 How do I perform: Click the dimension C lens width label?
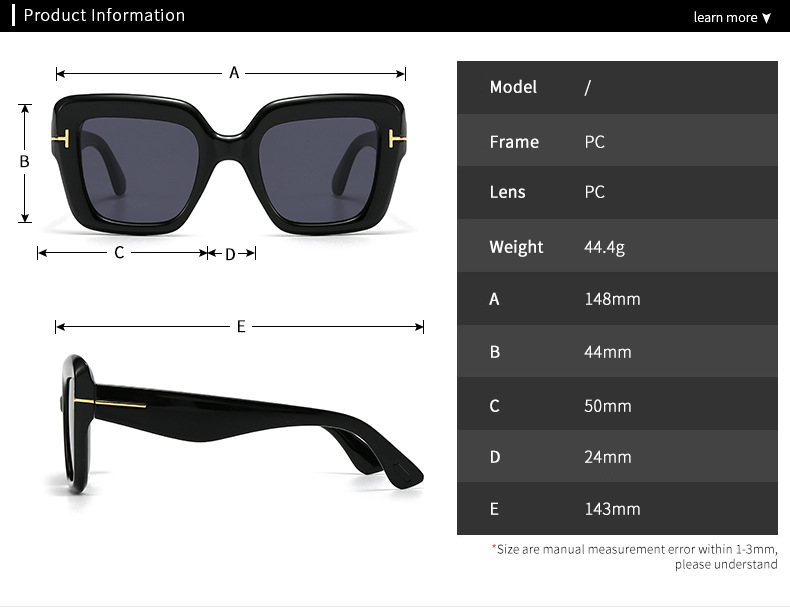(x=119, y=252)
